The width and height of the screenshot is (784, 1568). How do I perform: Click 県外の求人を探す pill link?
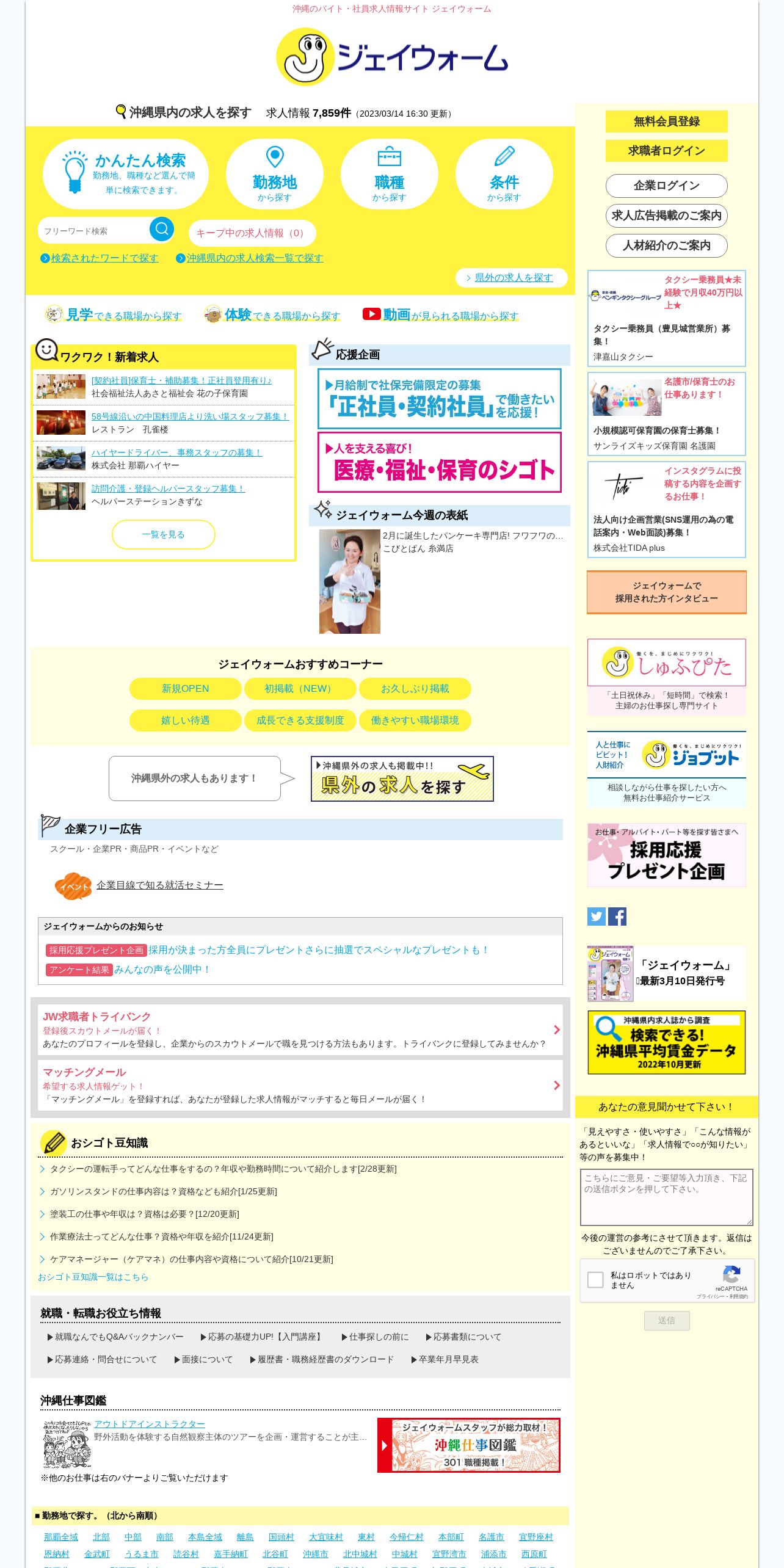[512, 278]
